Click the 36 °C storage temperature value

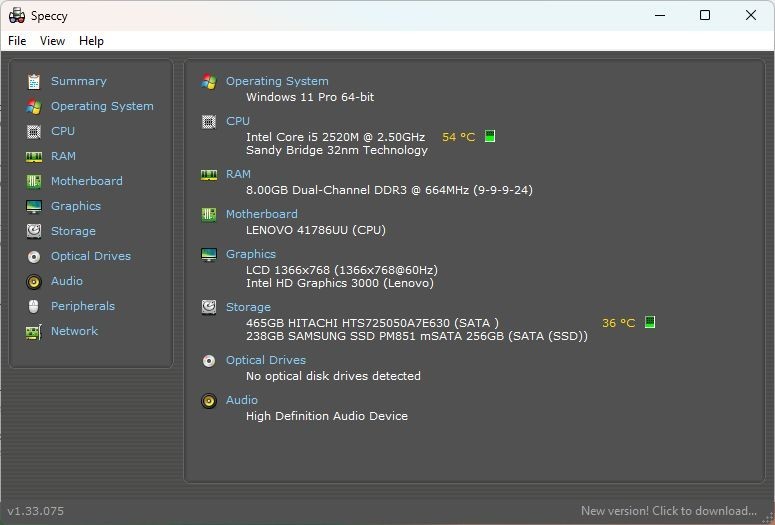coord(618,323)
